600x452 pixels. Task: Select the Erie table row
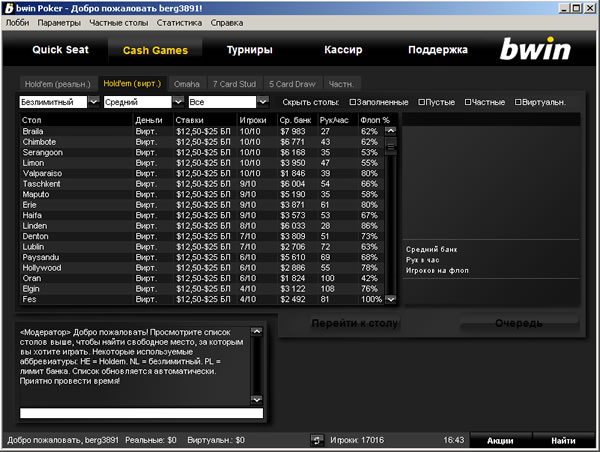coord(202,205)
